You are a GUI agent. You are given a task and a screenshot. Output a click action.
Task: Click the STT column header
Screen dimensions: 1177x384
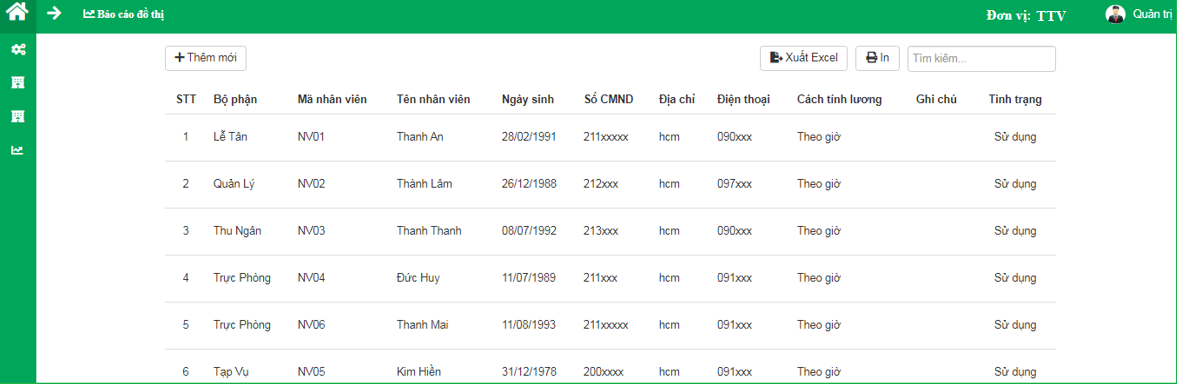click(186, 99)
